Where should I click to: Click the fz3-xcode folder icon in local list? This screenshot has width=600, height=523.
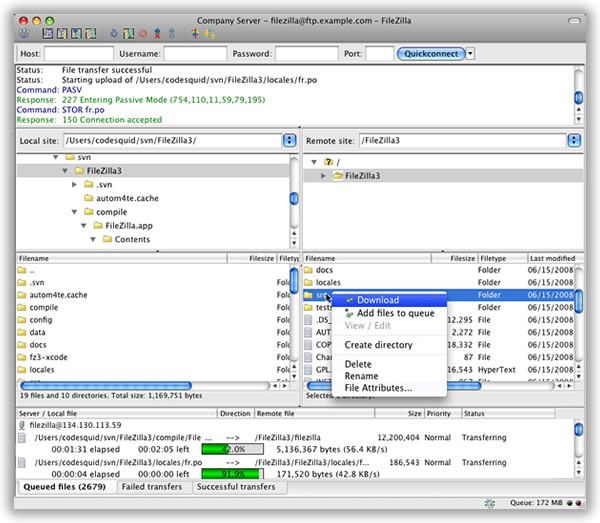(x=22, y=357)
